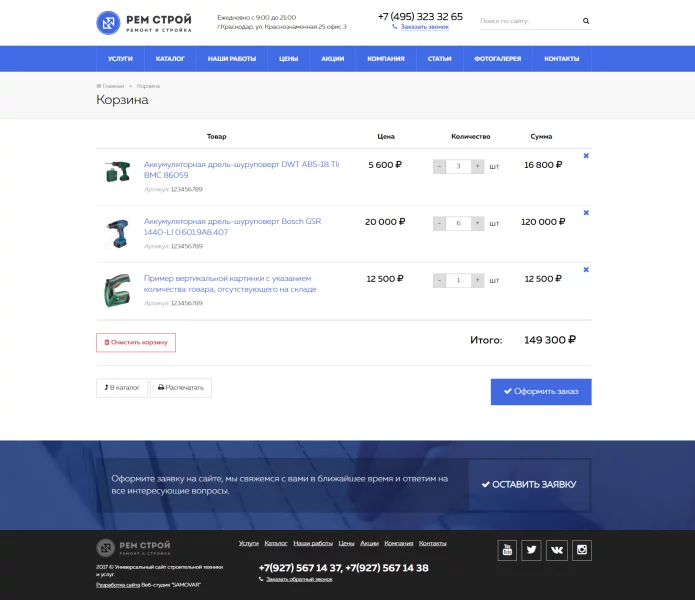Open the VK social link
695x600 pixels.
pos(557,549)
